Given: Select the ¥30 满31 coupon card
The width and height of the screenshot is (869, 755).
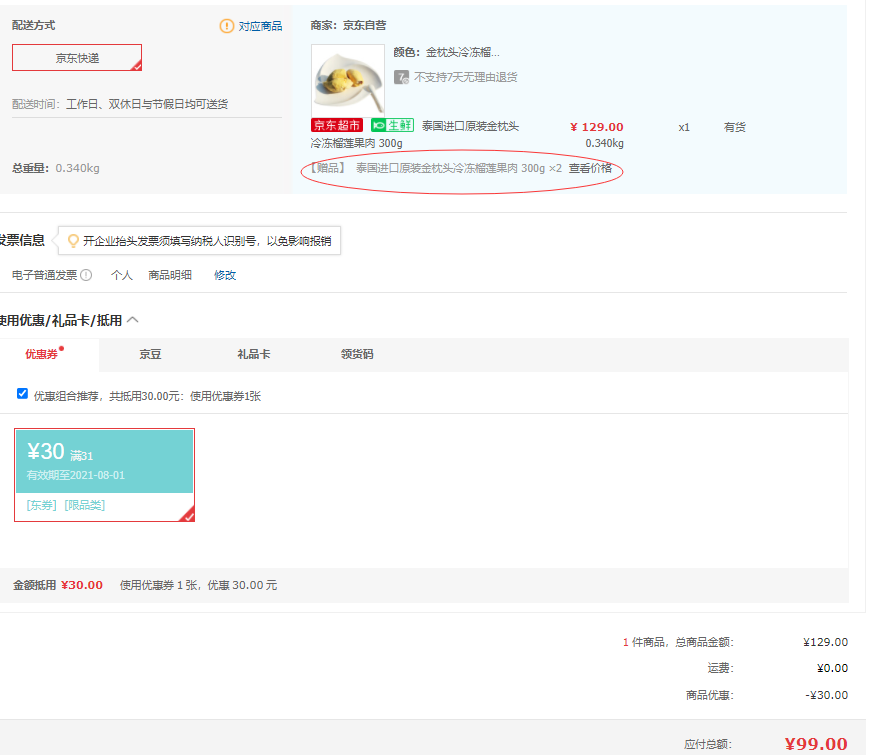Looking at the screenshot, I should coord(104,475).
